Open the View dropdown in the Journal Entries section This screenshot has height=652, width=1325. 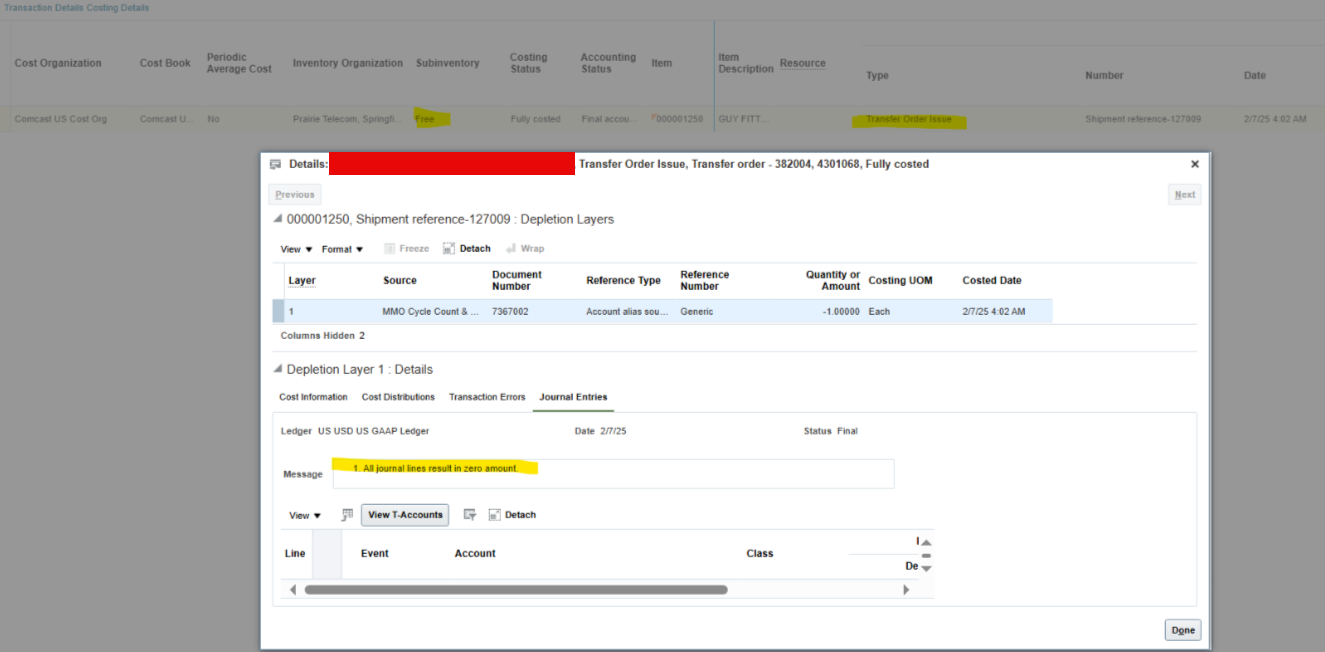point(304,514)
